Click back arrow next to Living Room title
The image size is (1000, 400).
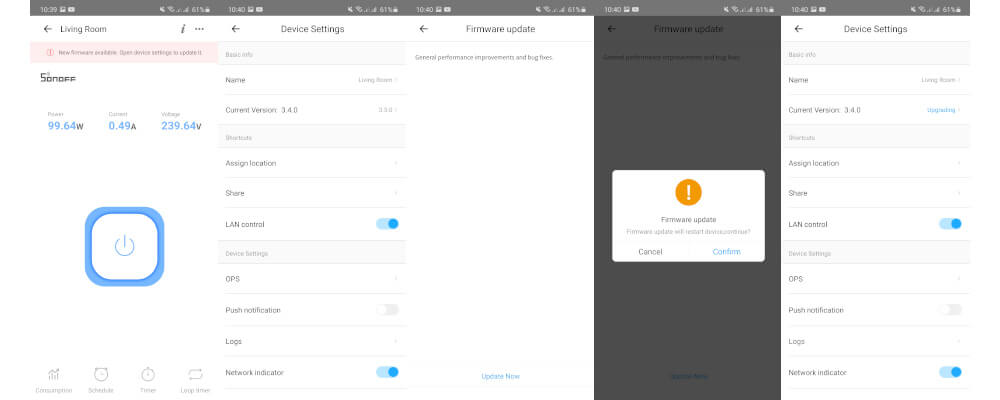tap(47, 29)
